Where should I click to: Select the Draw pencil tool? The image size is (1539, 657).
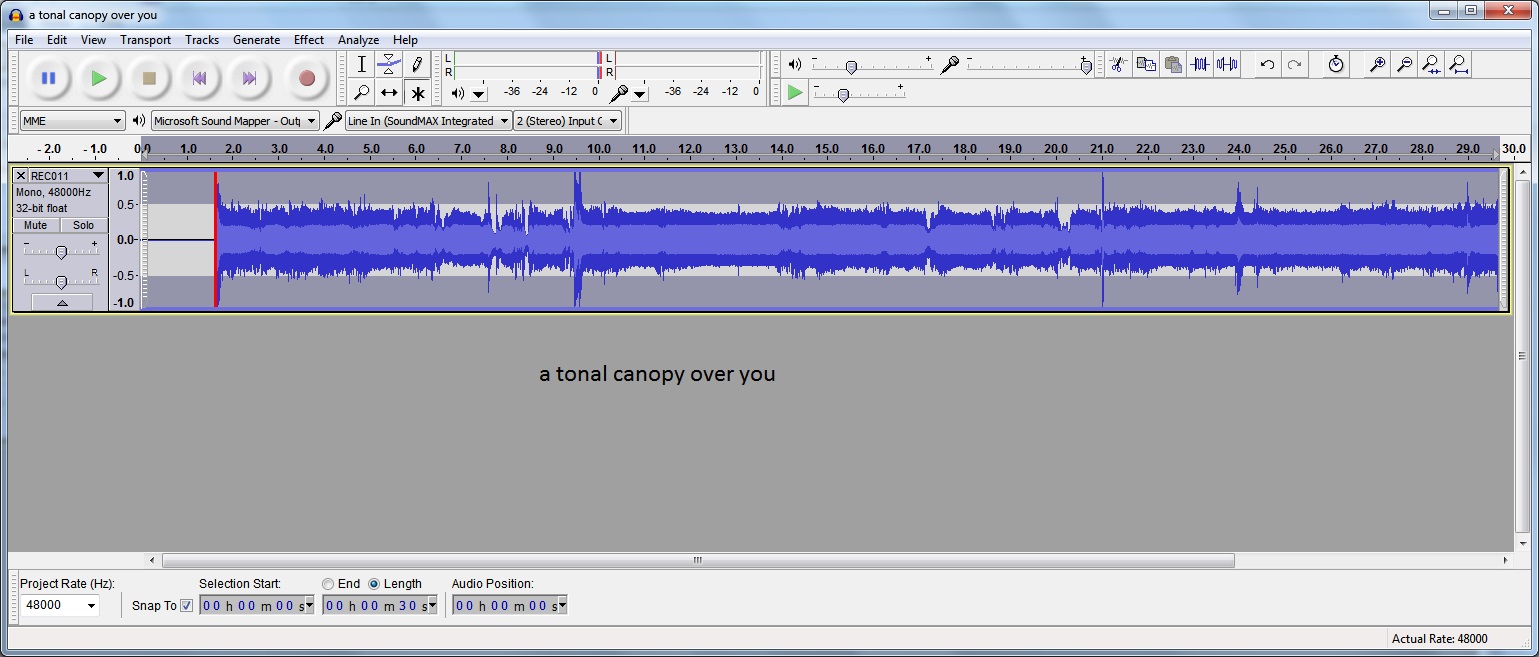click(x=417, y=65)
